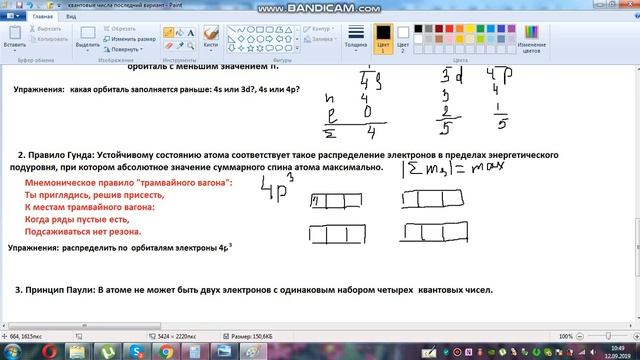This screenshot has height=360, width=640.
Task: Click the Вырезать cut button
Action: pos(46,29)
